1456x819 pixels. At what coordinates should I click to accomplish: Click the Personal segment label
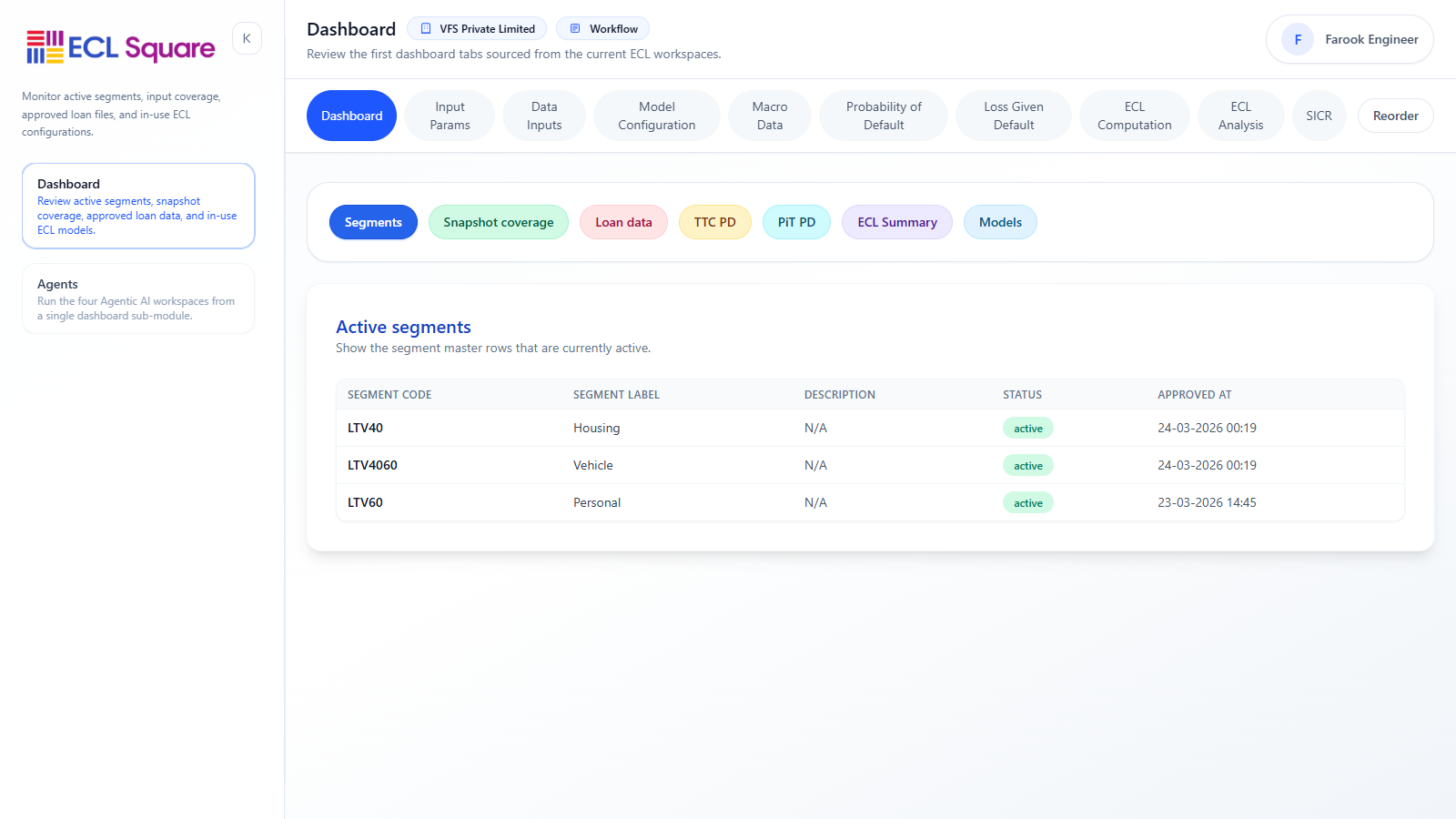click(x=597, y=502)
